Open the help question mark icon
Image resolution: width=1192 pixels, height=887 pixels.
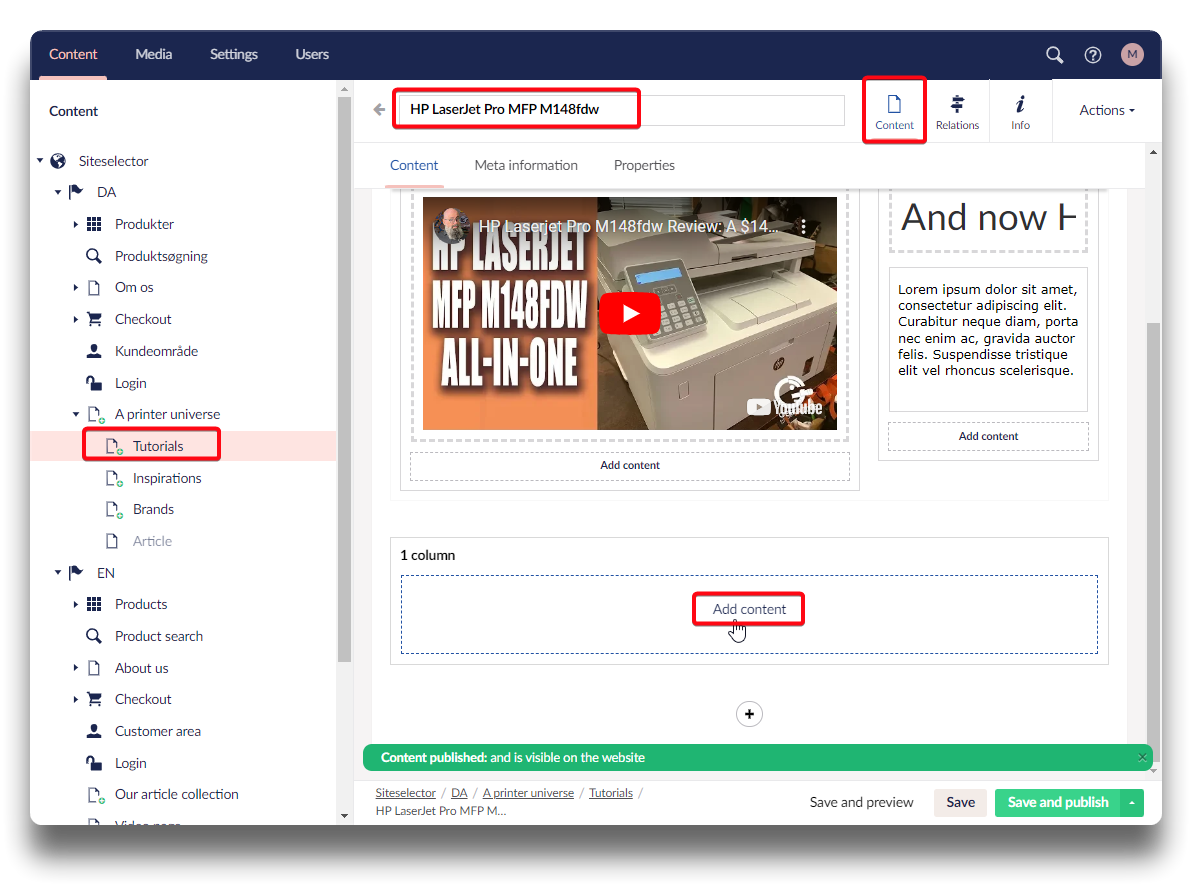tap(1092, 55)
